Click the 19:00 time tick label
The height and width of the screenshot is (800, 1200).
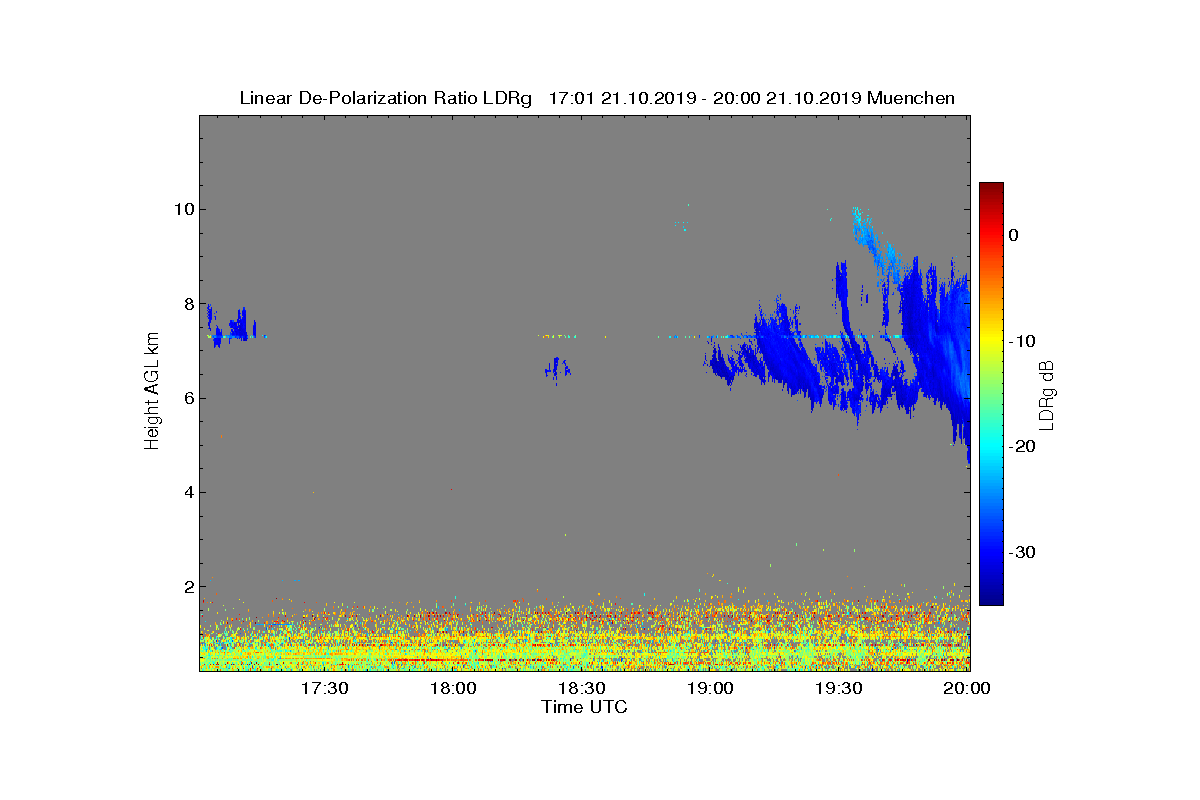coord(710,689)
